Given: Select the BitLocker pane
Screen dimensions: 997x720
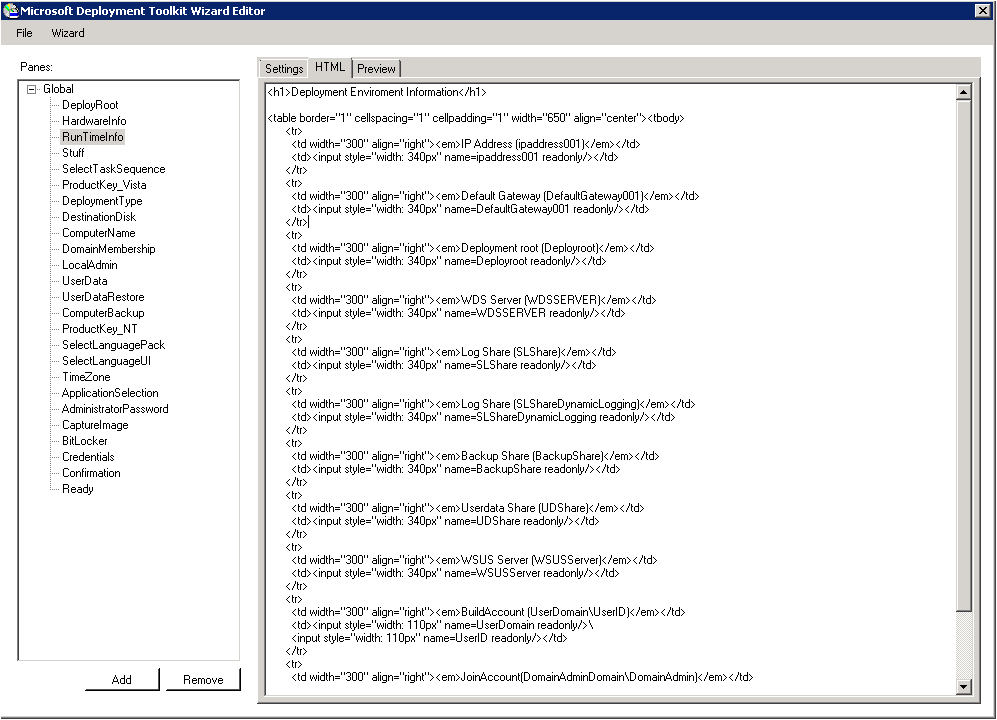Looking at the screenshot, I should tap(84, 441).
